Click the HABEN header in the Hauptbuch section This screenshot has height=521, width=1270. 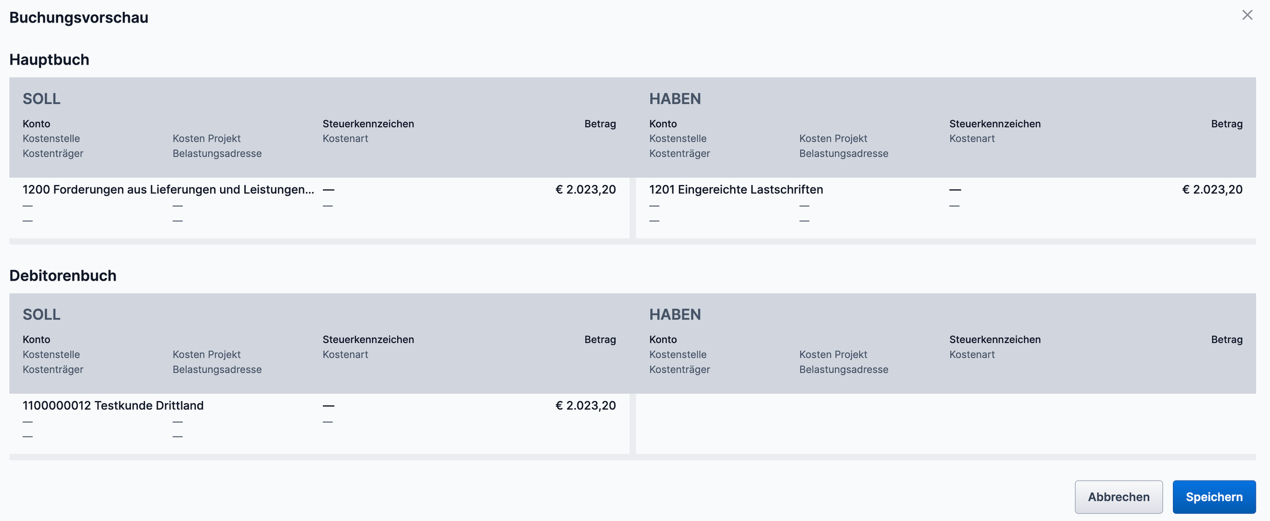tap(675, 99)
